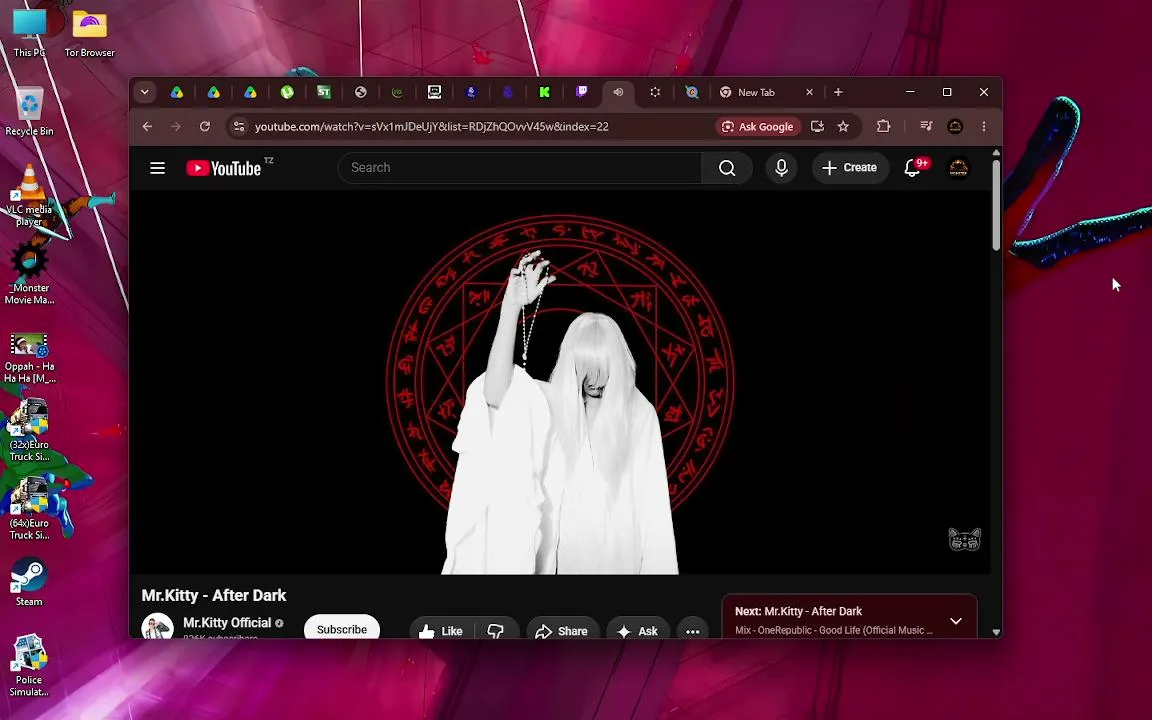The image size is (1152, 720).
Task: Open Chrome media controls icon
Action: click(x=926, y=126)
